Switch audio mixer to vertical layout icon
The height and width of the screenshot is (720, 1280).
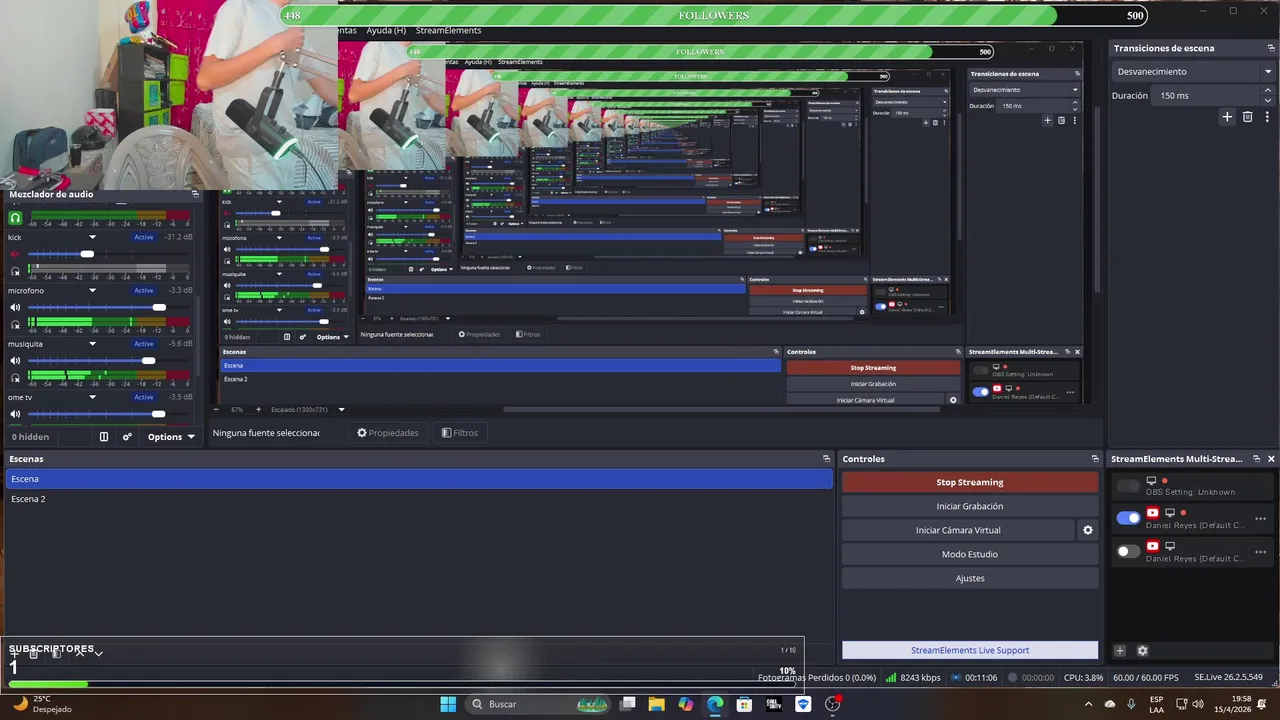pyautogui.click(x=103, y=437)
